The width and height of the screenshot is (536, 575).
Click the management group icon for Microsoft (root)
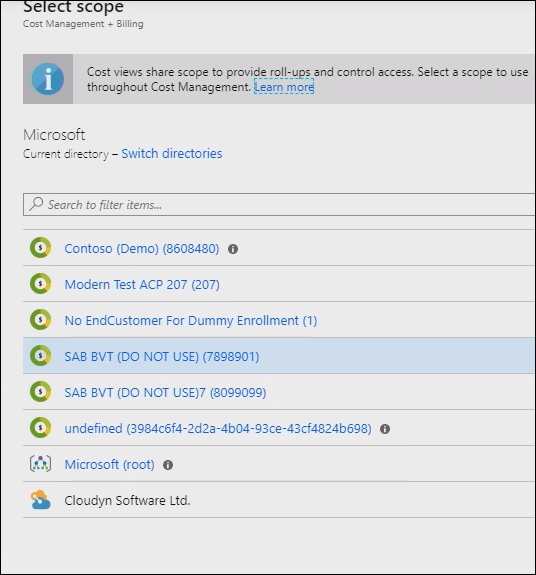(x=40, y=464)
